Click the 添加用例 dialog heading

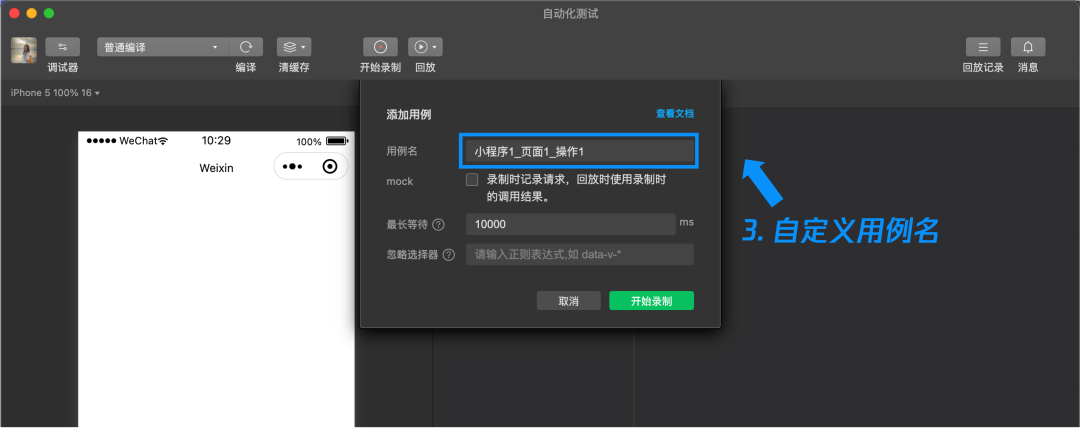(409, 114)
